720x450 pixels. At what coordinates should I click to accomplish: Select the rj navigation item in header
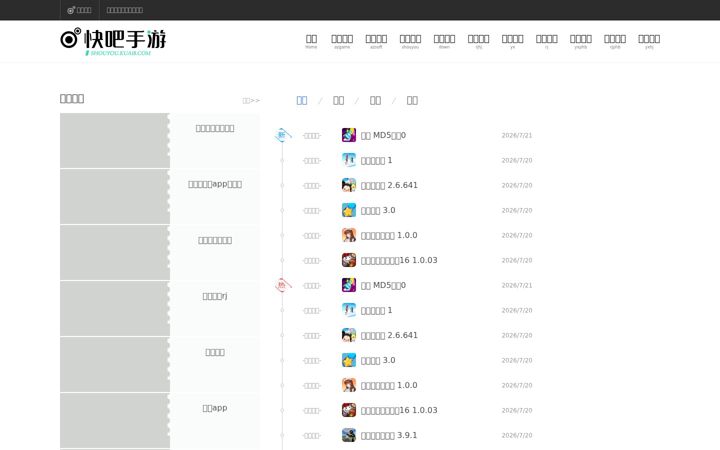point(546,41)
